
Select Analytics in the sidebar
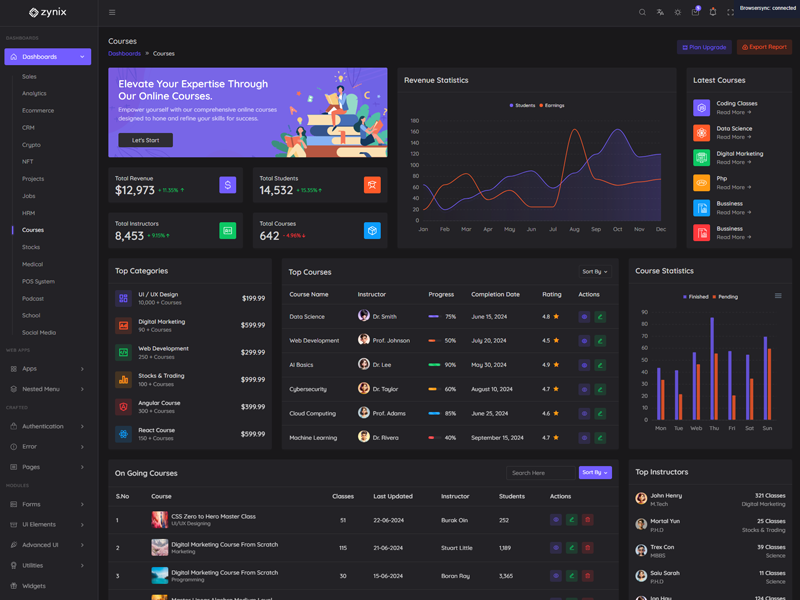(x=34, y=93)
